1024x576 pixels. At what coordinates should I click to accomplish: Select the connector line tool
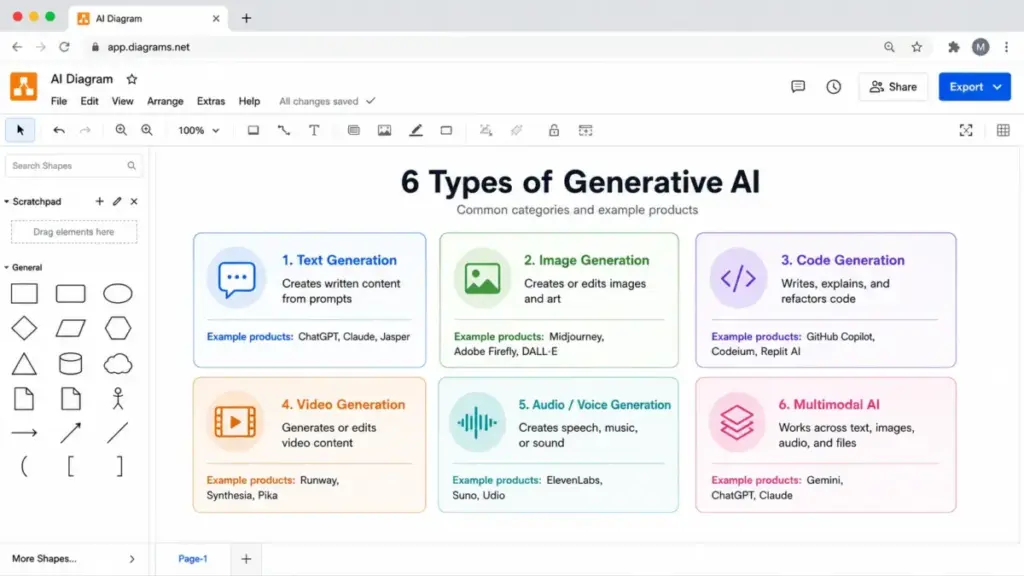click(283, 130)
